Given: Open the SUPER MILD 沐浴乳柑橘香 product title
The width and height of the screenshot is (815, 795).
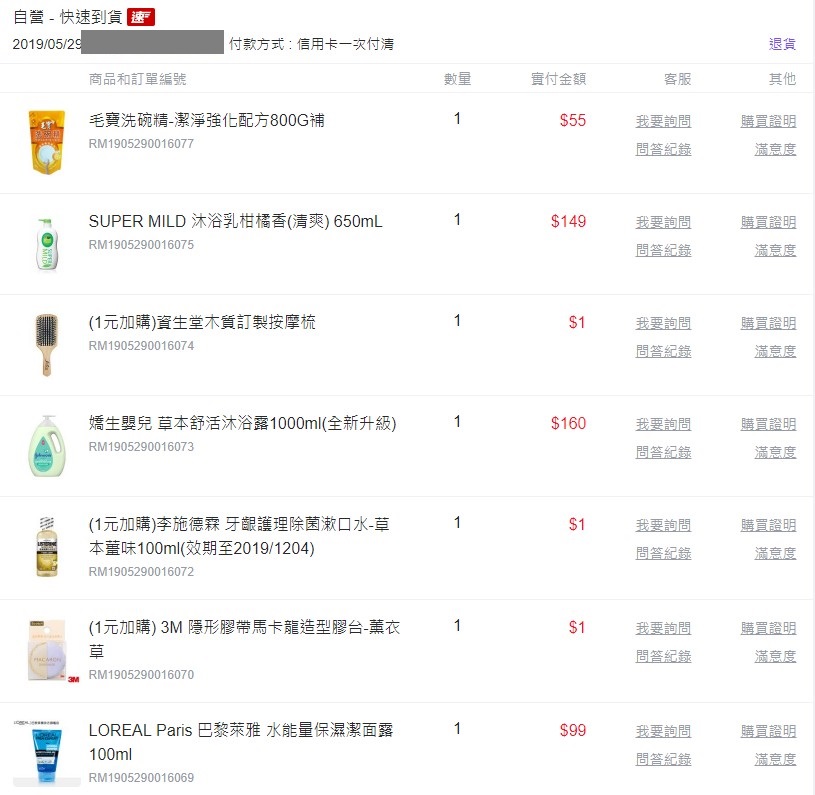Looking at the screenshot, I should point(235,221).
